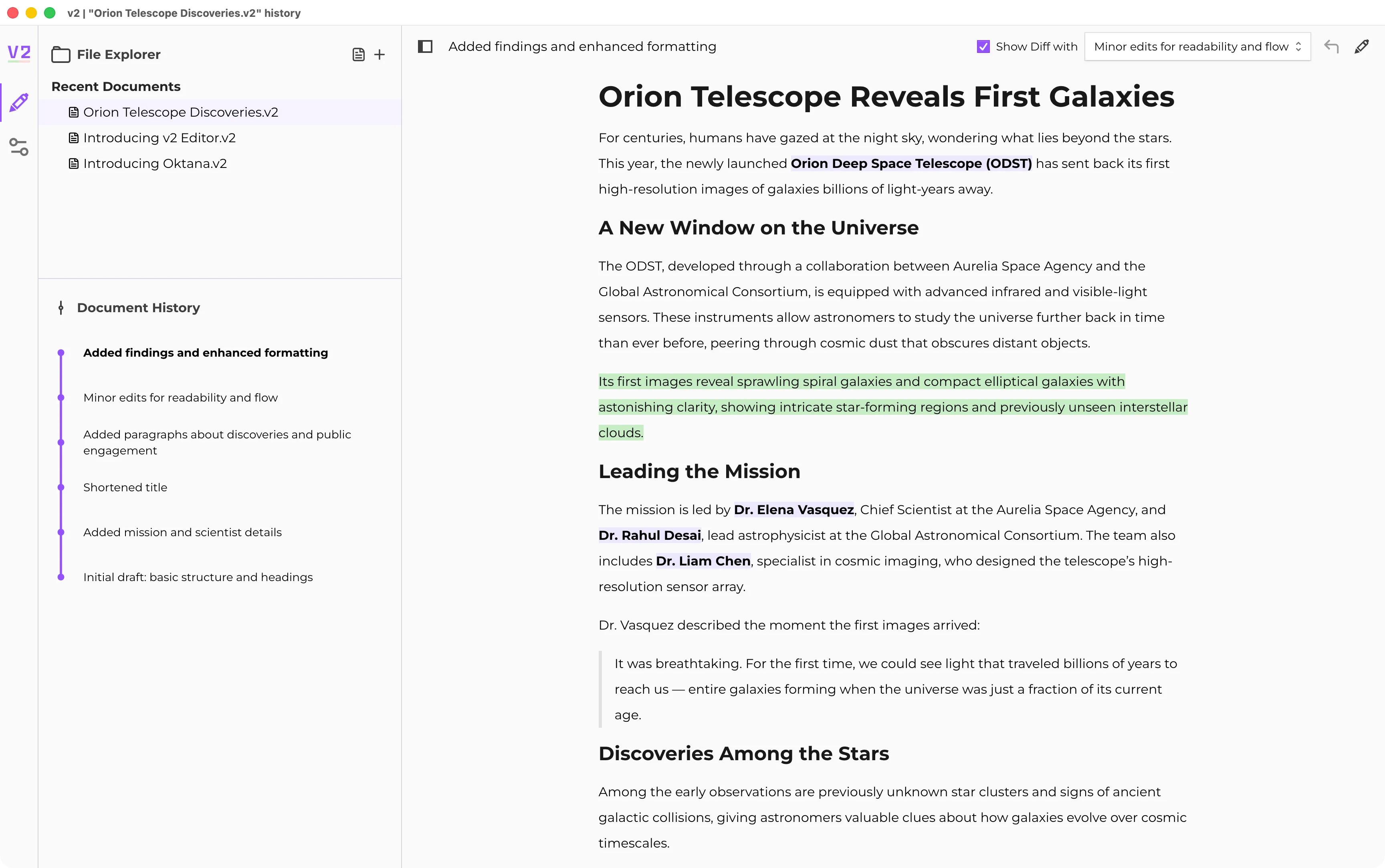Click the edit pencil icon top right
Screen dimensions: 1385x868
click(x=1361, y=46)
